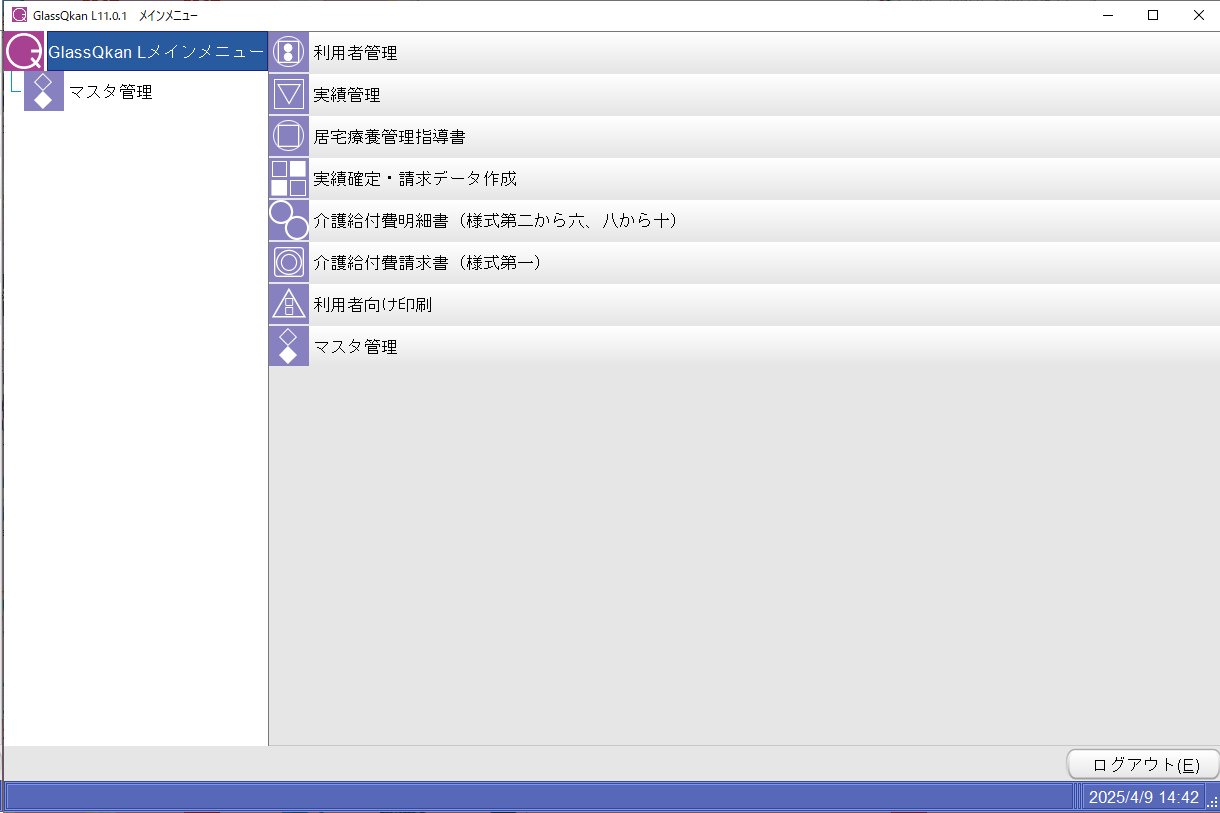Click the 実績確定・請求データ作成 squares icon

coord(288,177)
